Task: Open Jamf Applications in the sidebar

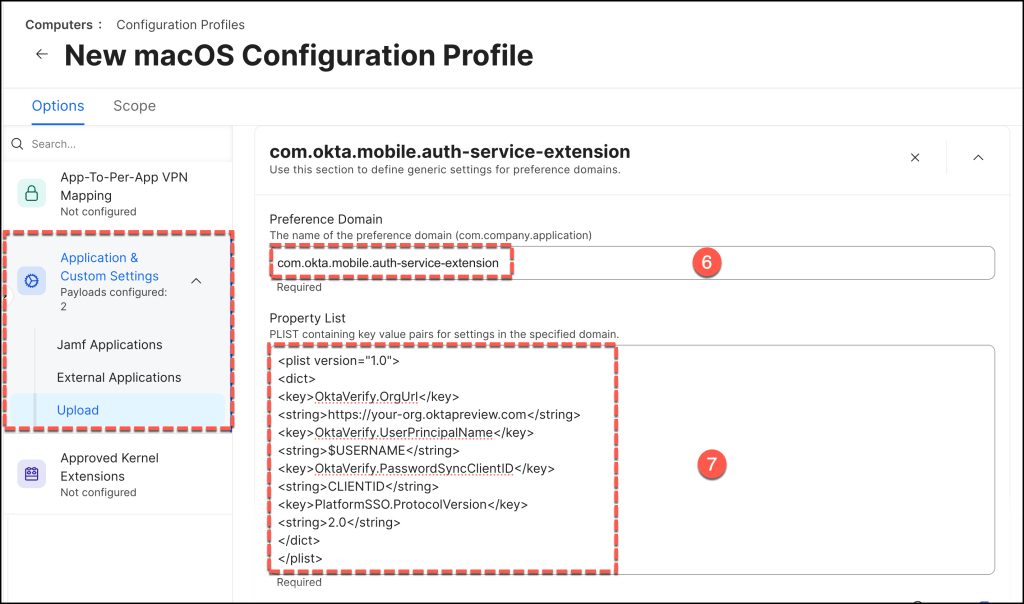Action: click(109, 345)
